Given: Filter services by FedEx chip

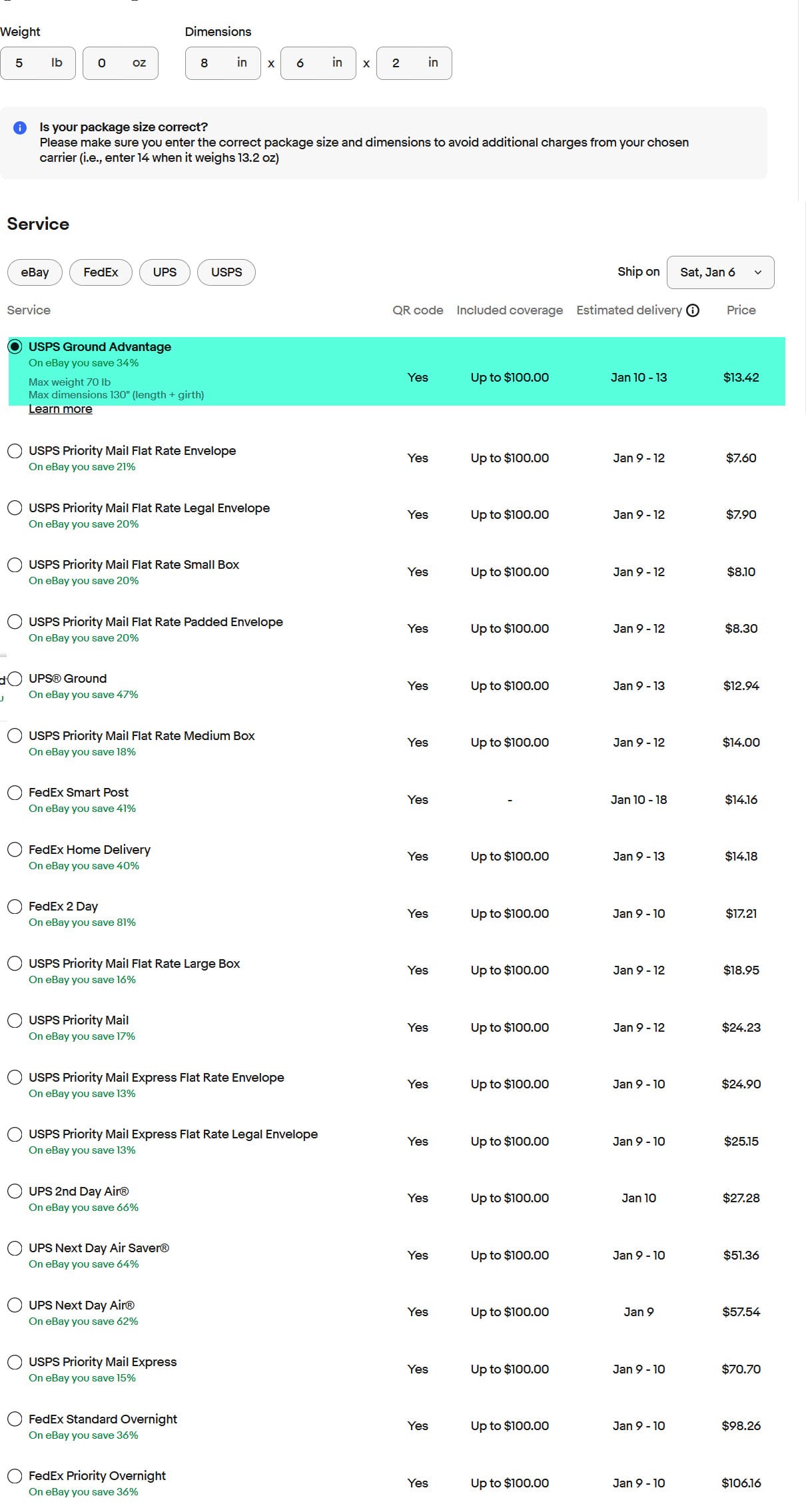Looking at the screenshot, I should [x=101, y=272].
